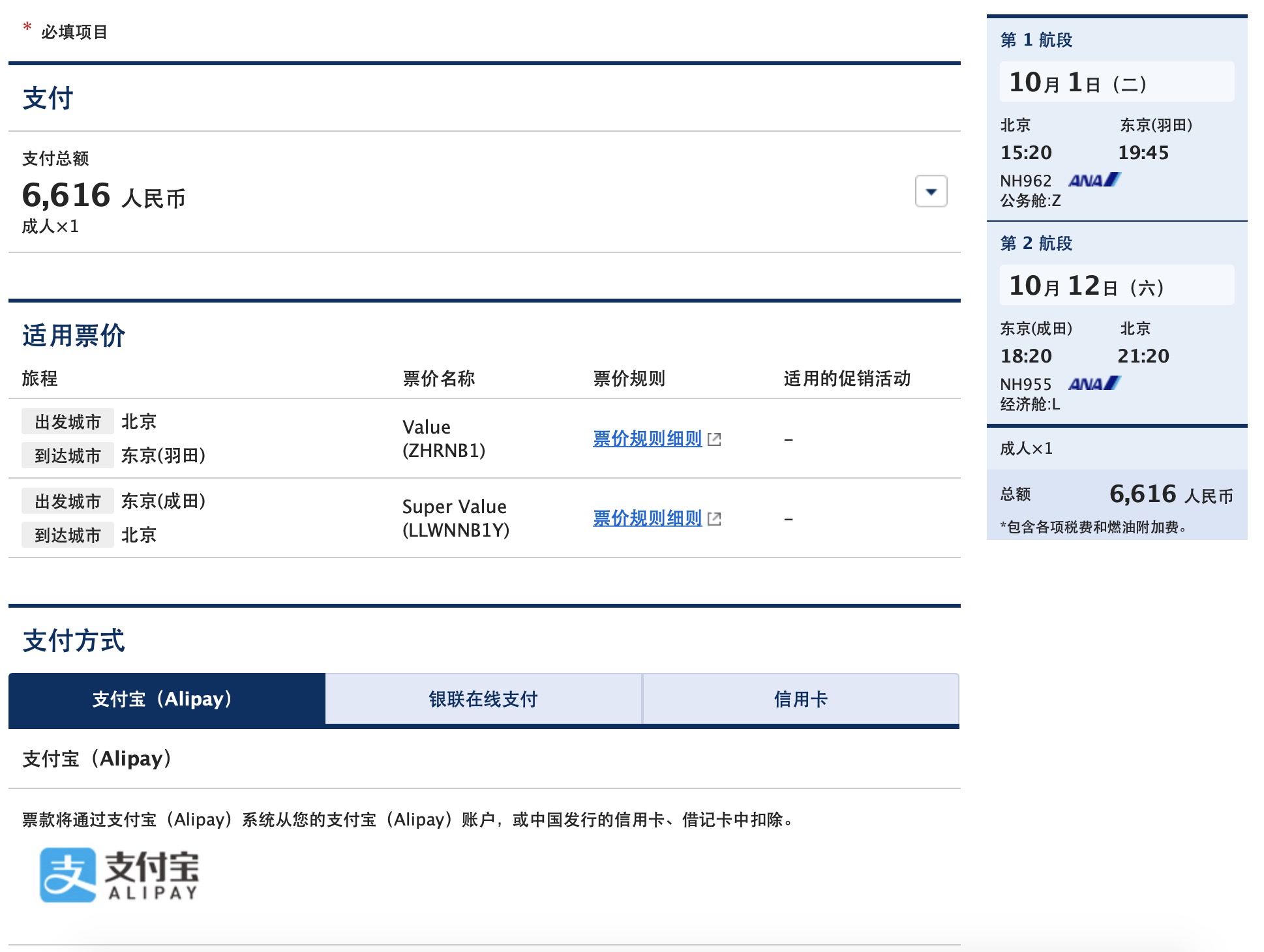
Task: Select the 6,616 人民币 payment total amount
Action: coord(104,195)
